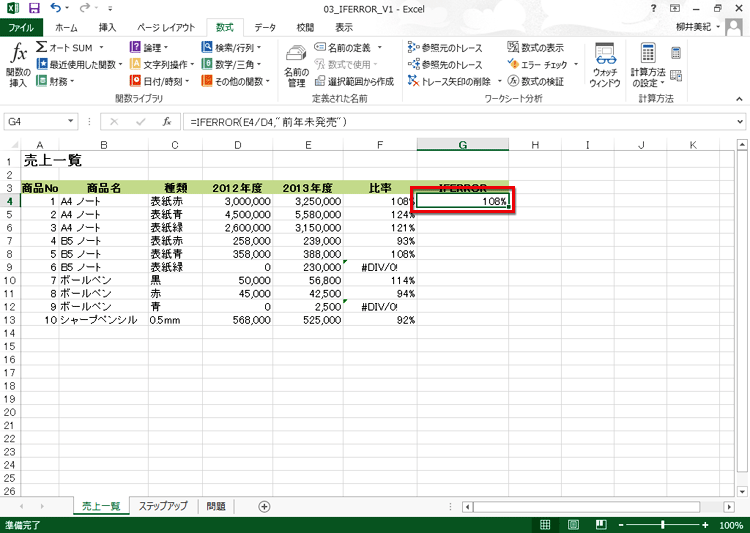The width and height of the screenshot is (750, 533).
Task: Open the Date/Time (日付/時刻) functions list
Action: [x=159, y=81]
